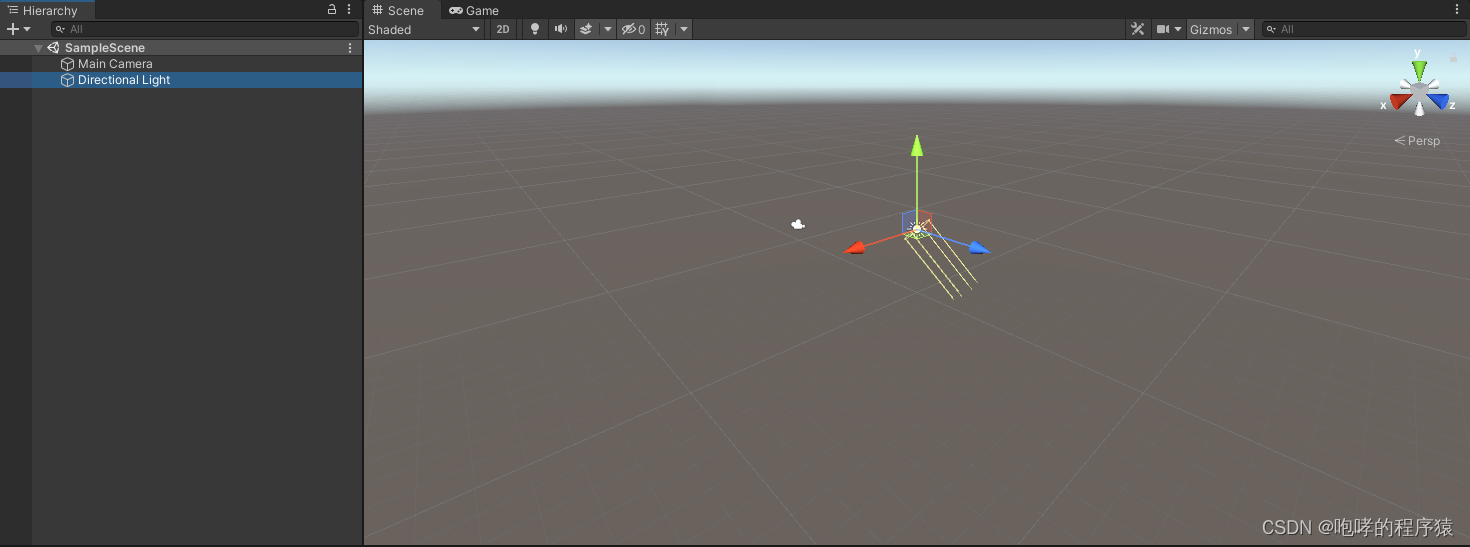Screen dimensions: 1470x547
Task: Open the scene effects dropdown arrow
Action: [x=608, y=29]
